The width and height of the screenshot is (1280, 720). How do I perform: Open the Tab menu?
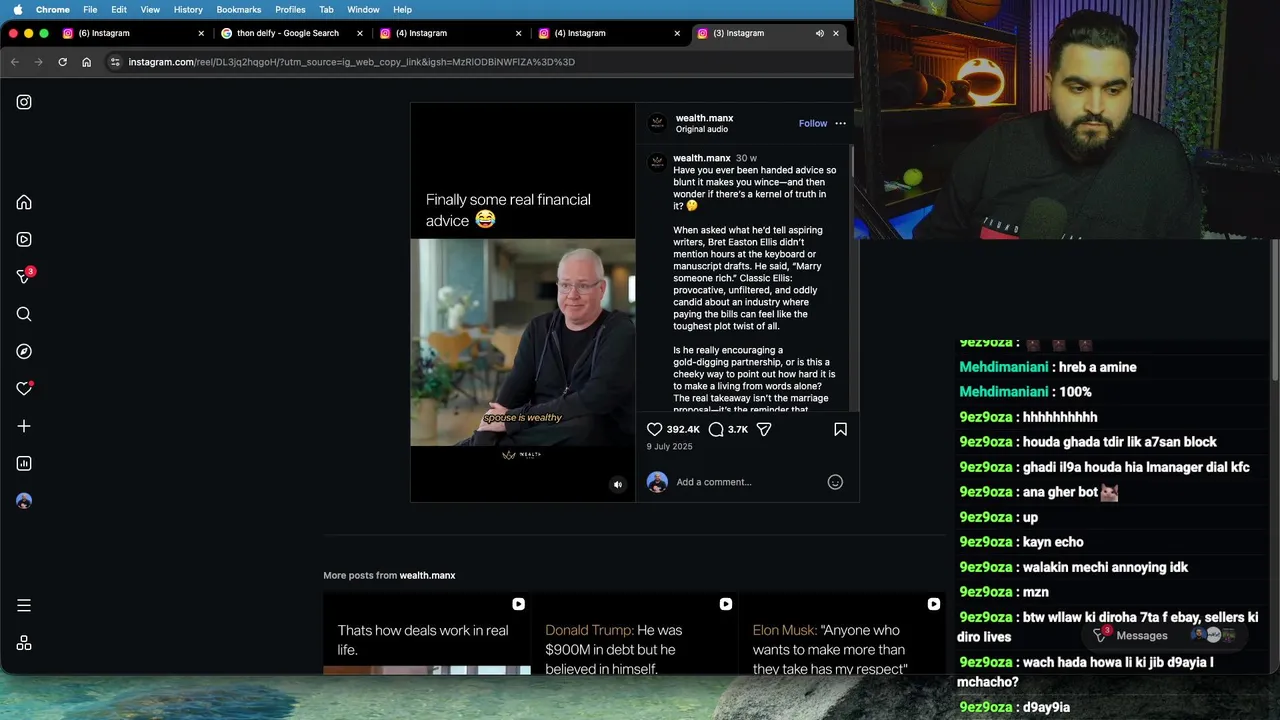[x=326, y=9]
